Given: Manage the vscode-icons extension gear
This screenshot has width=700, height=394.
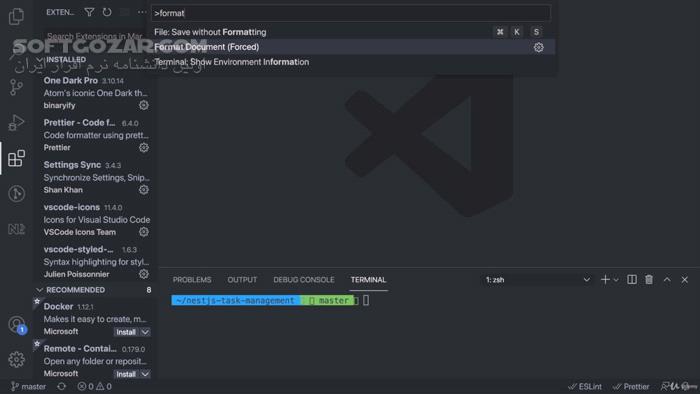Looking at the screenshot, I should click(x=144, y=232).
